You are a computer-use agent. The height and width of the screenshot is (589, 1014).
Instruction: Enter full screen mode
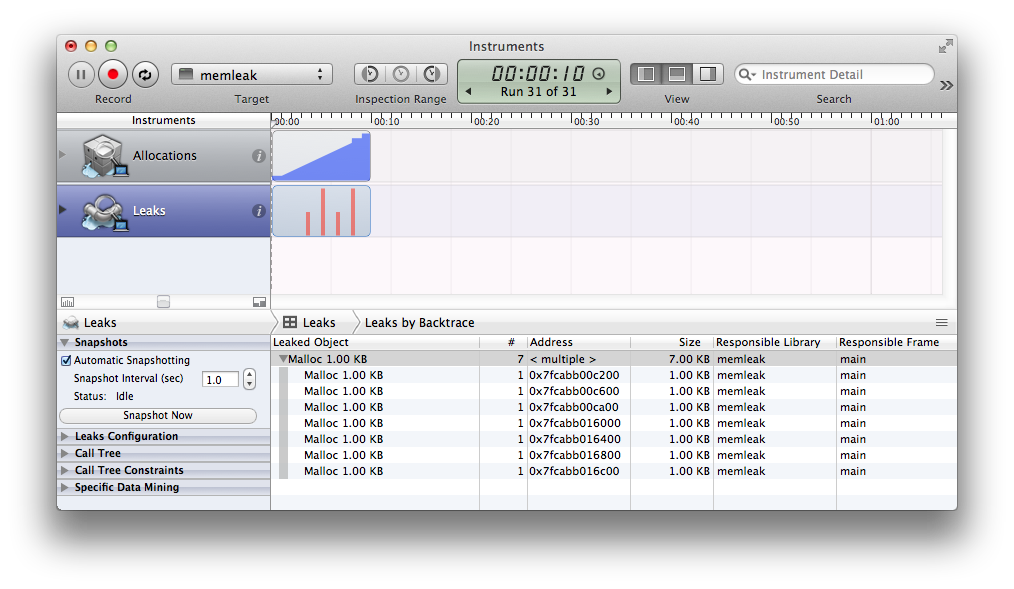946,46
